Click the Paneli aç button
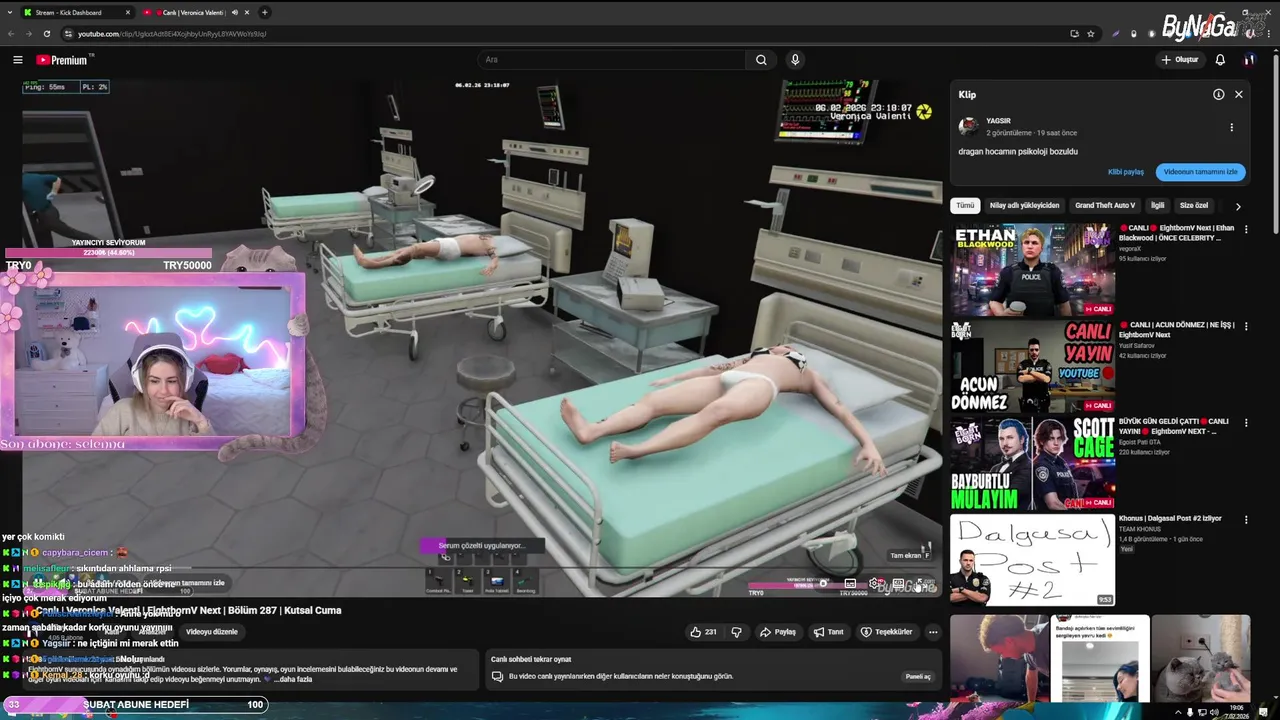The height and width of the screenshot is (720, 1280). coord(918,676)
